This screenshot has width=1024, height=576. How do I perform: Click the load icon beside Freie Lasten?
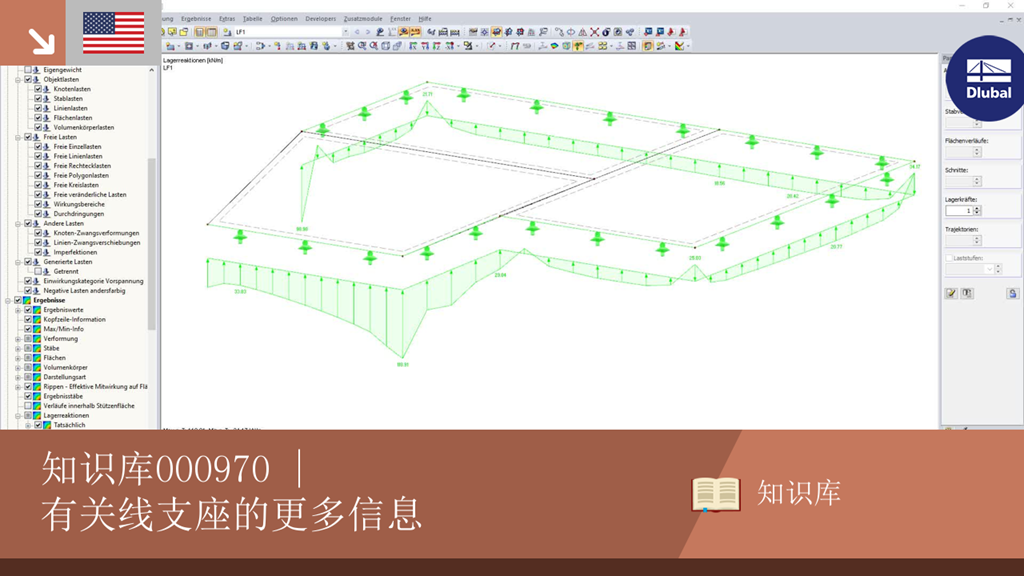click(x=37, y=137)
